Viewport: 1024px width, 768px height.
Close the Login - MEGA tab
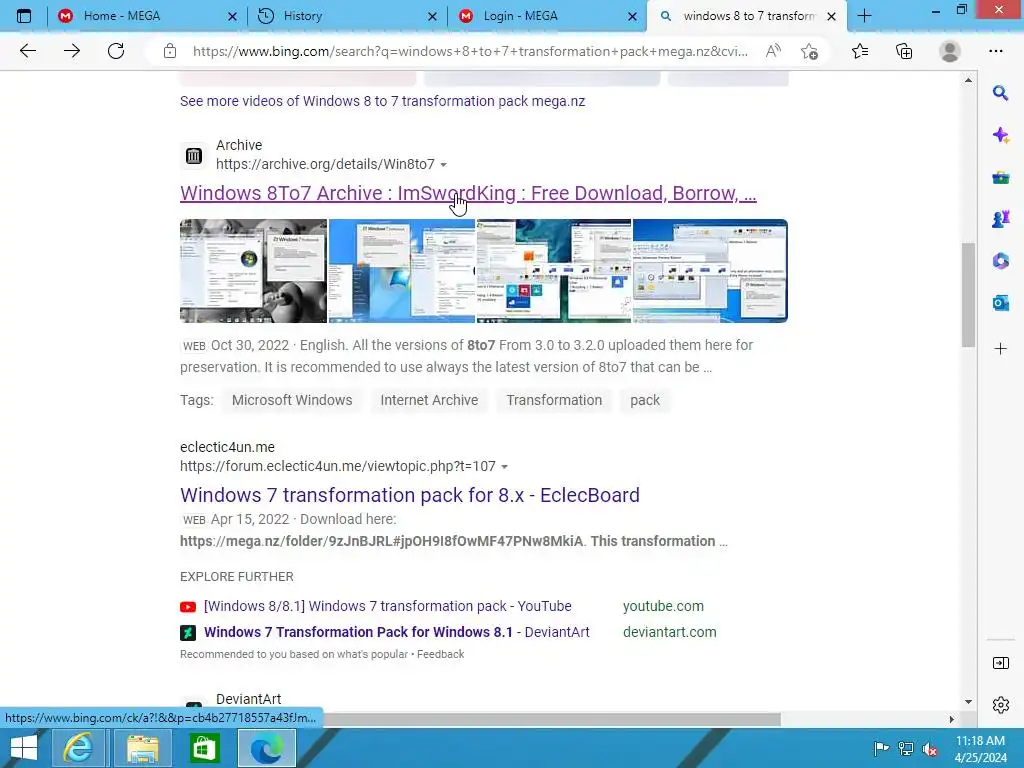(632, 16)
